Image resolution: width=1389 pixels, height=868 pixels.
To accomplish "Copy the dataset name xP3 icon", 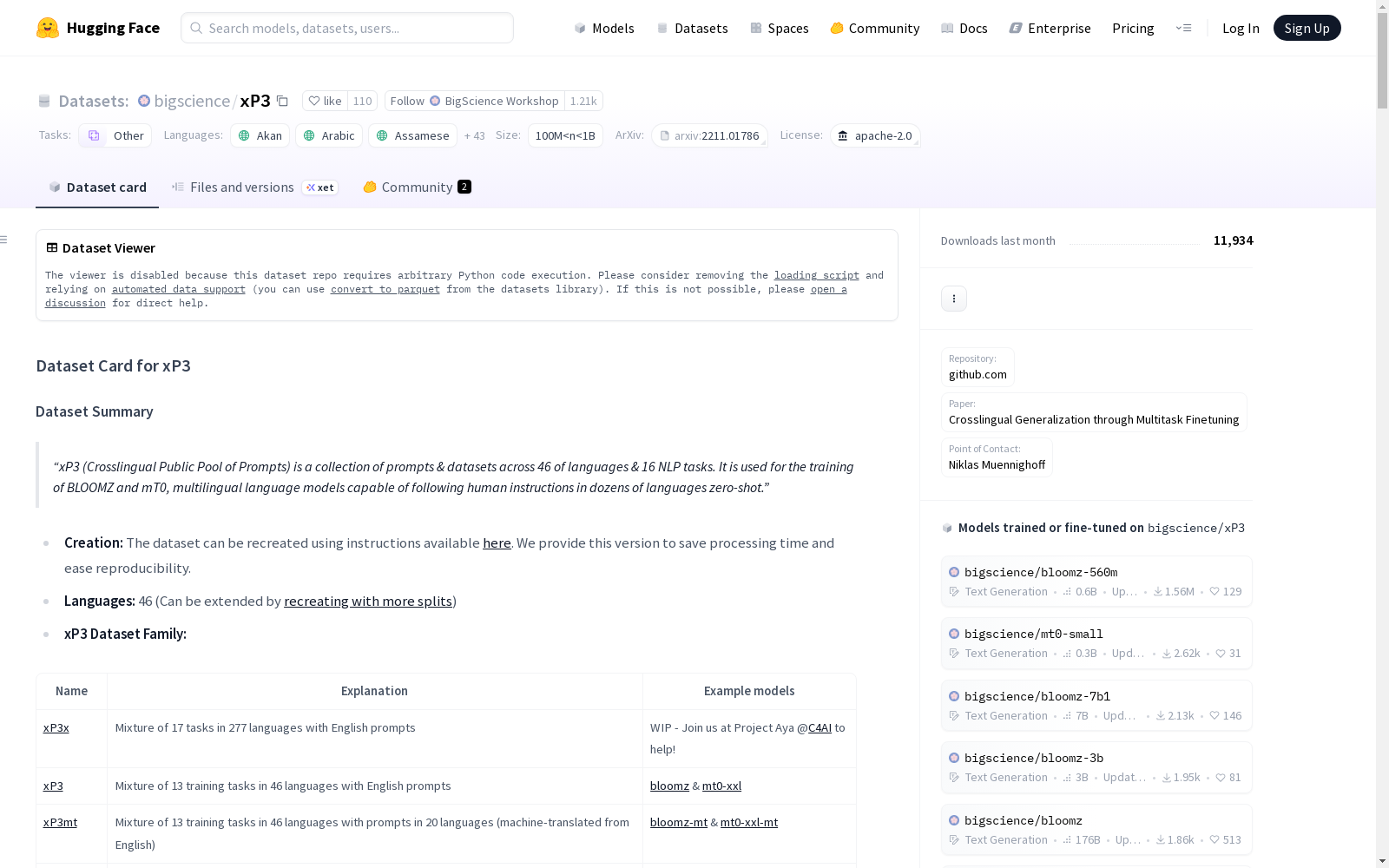I will click(x=282, y=101).
